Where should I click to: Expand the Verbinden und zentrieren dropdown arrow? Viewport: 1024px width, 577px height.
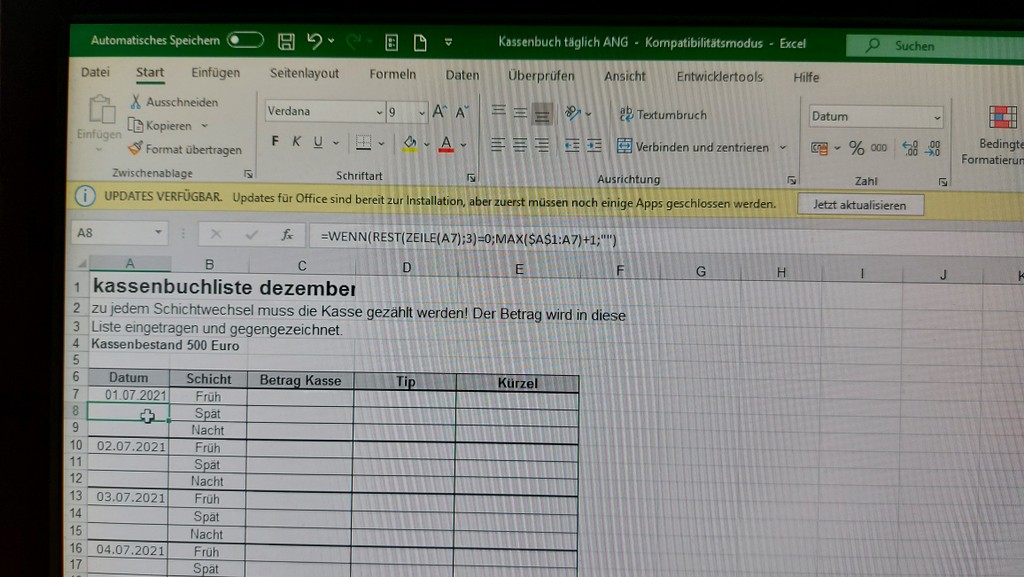[x=782, y=148]
